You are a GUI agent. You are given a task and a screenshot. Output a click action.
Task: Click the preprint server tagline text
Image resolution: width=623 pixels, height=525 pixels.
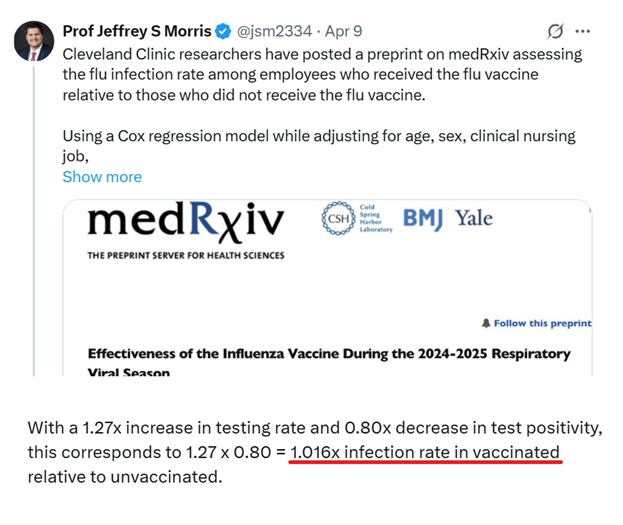(x=186, y=256)
